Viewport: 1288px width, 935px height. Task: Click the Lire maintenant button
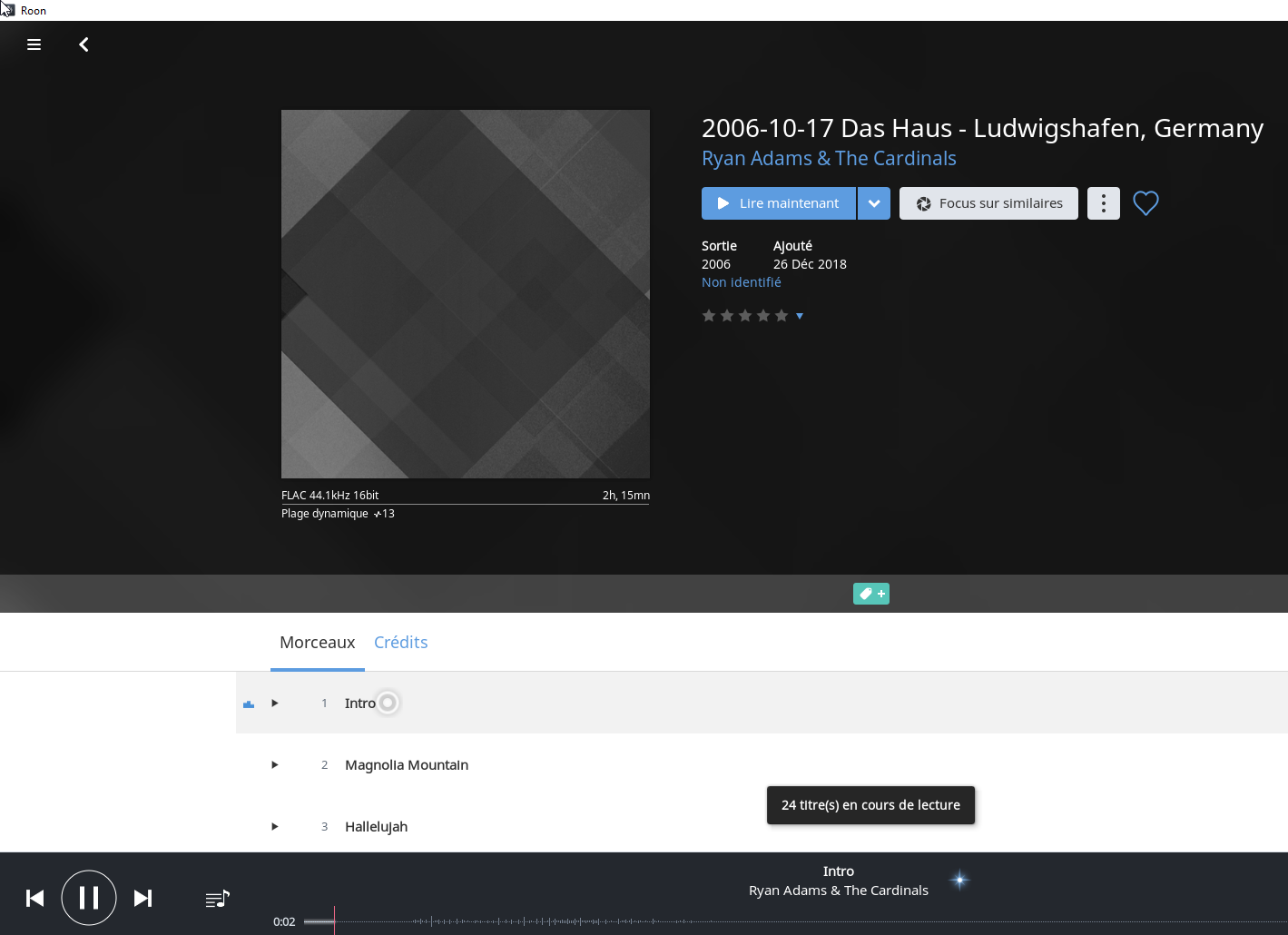pyautogui.click(x=779, y=203)
